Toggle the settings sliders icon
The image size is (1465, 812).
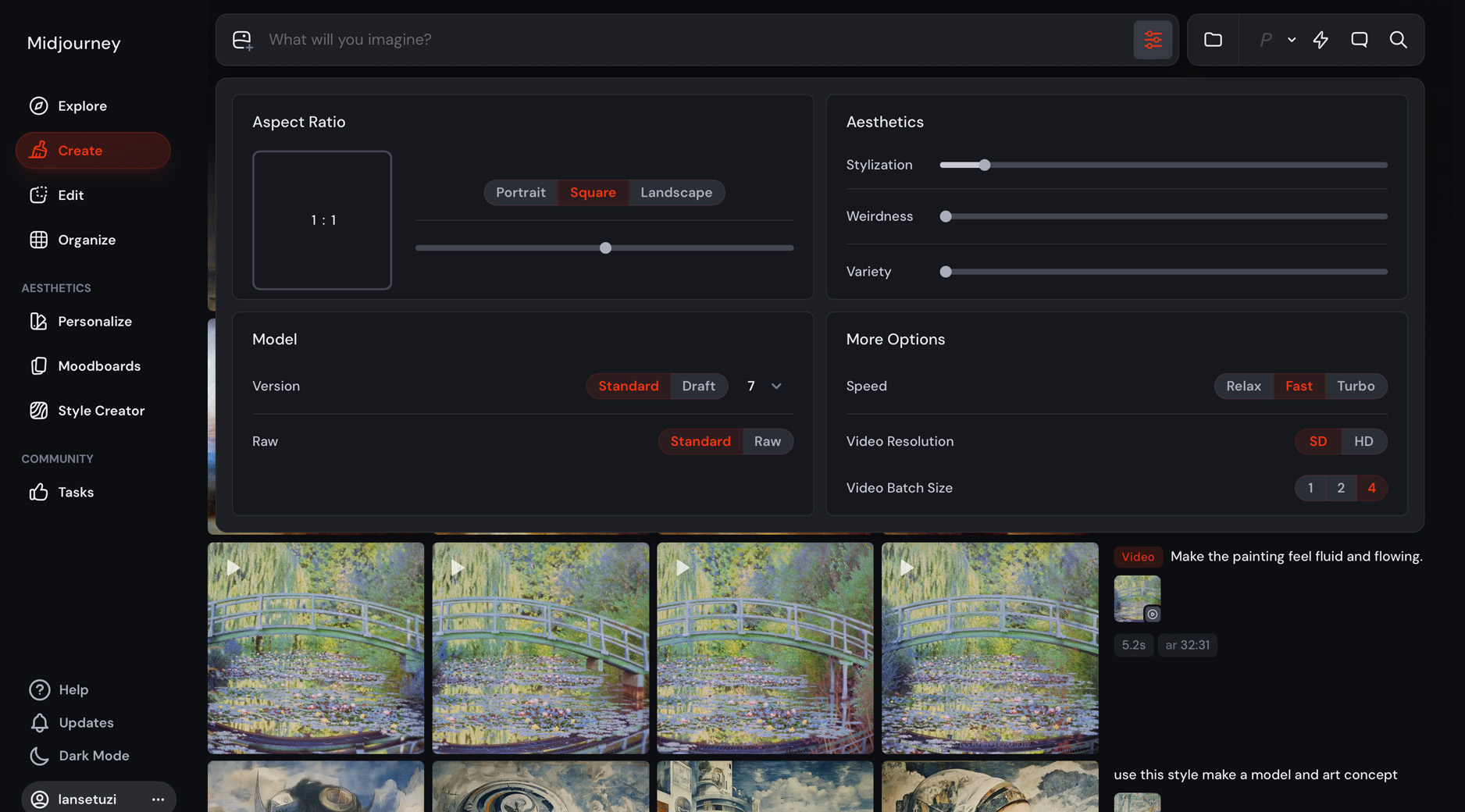coord(1153,40)
